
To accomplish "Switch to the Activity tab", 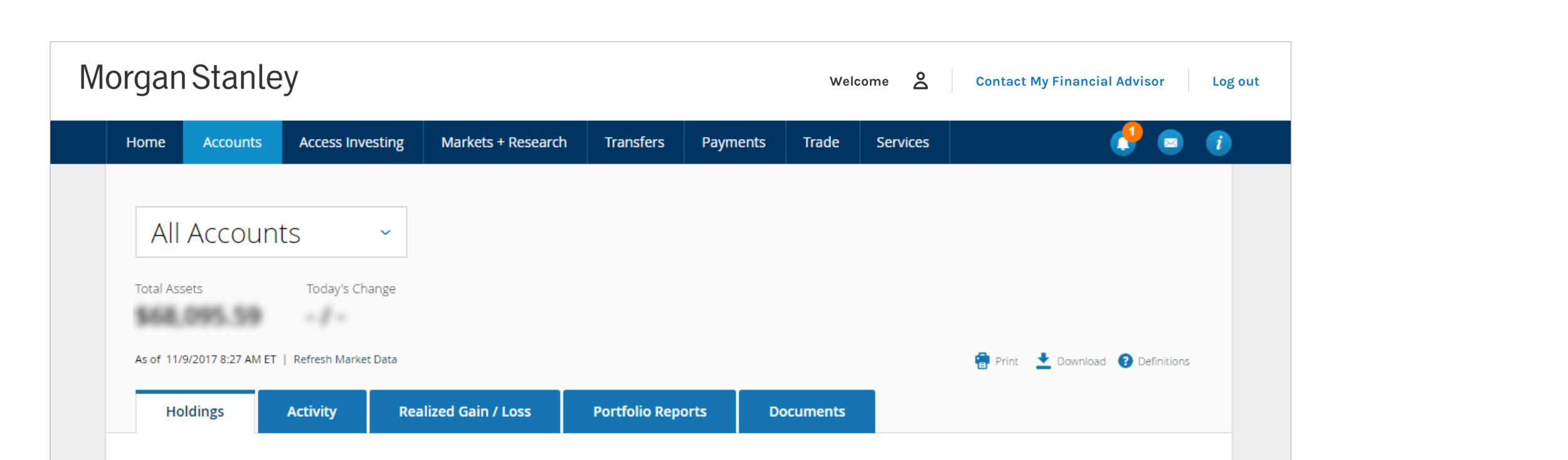I will [312, 411].
